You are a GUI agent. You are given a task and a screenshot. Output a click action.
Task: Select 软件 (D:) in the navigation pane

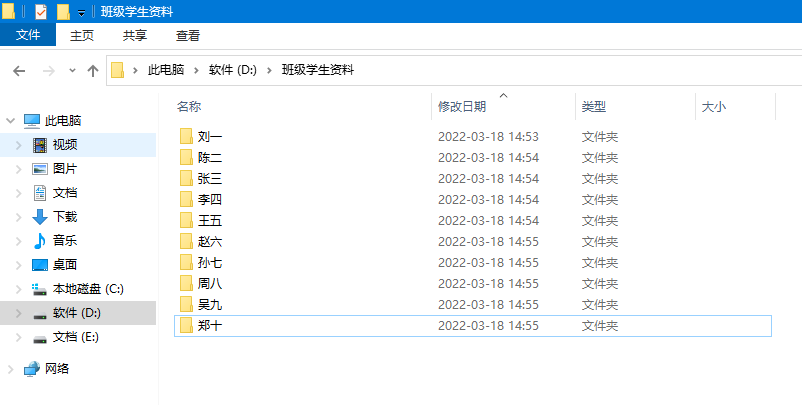click(x=77, y=313)
